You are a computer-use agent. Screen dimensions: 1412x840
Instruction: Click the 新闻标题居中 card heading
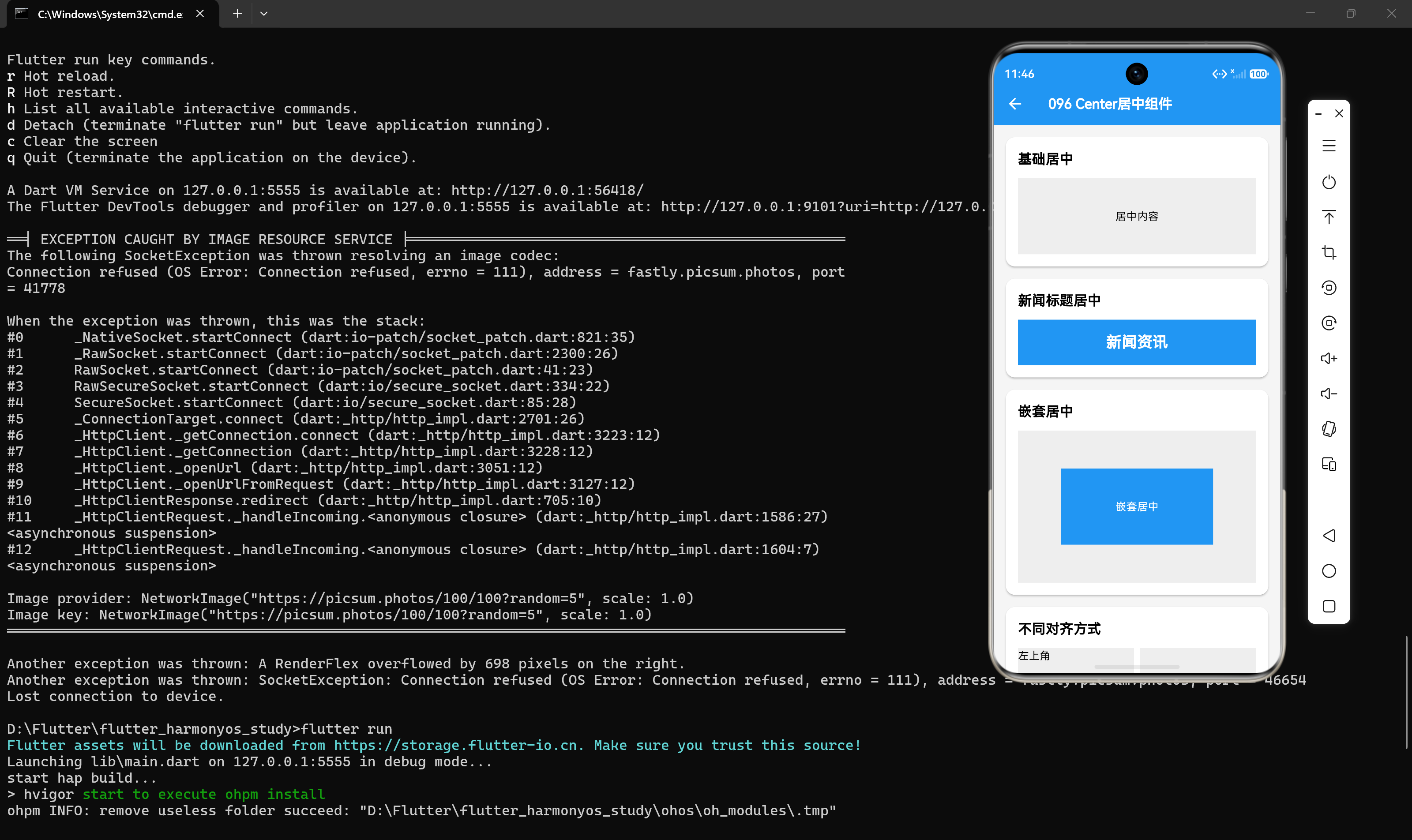(1059, 300)
